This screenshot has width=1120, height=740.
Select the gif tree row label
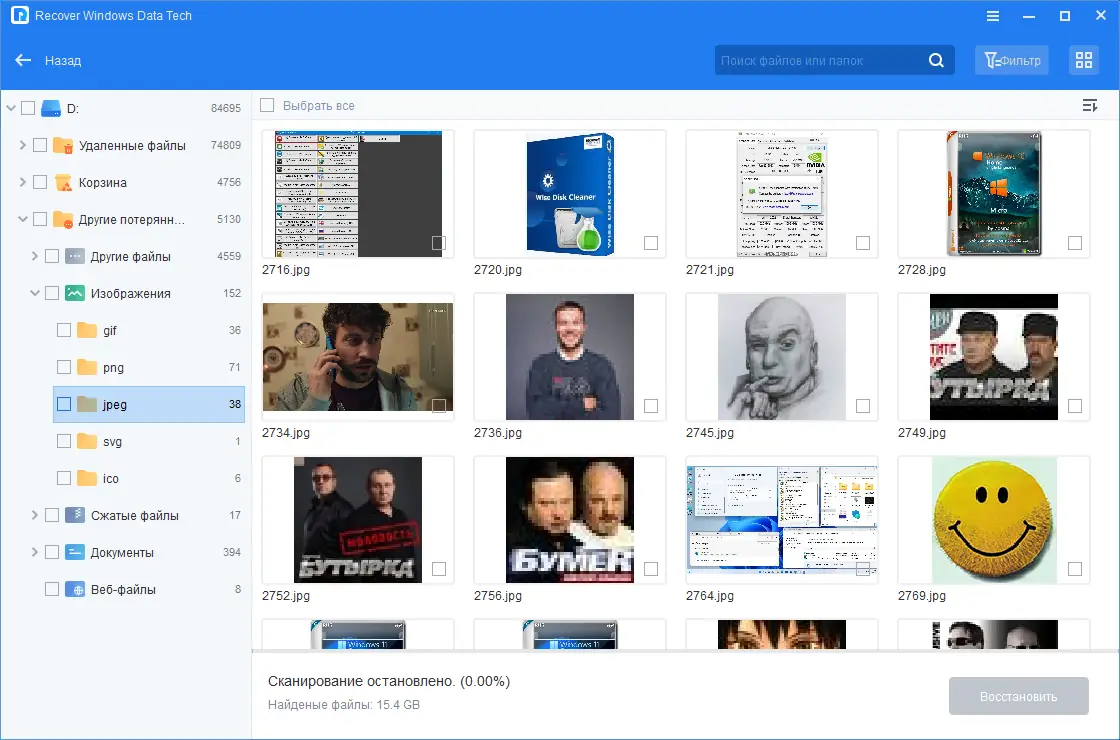[x=109, y=331]
